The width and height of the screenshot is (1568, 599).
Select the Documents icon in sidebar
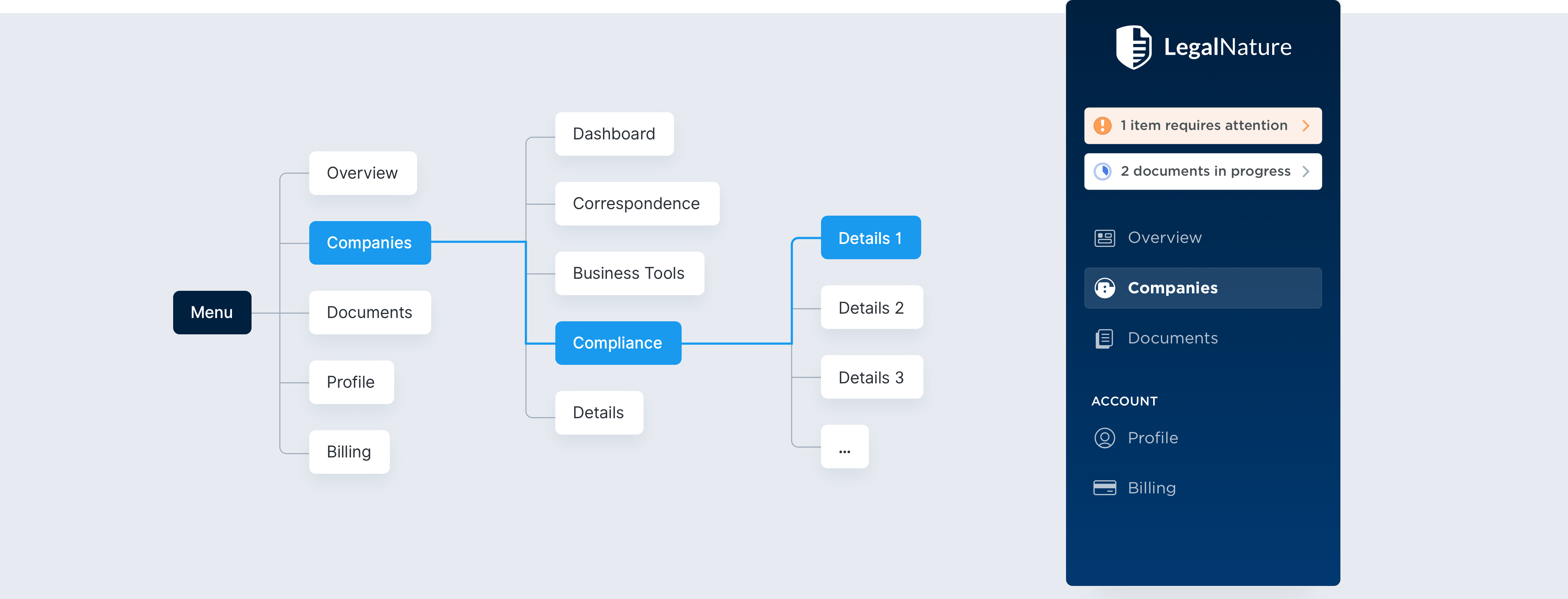tap(1105, 338)
